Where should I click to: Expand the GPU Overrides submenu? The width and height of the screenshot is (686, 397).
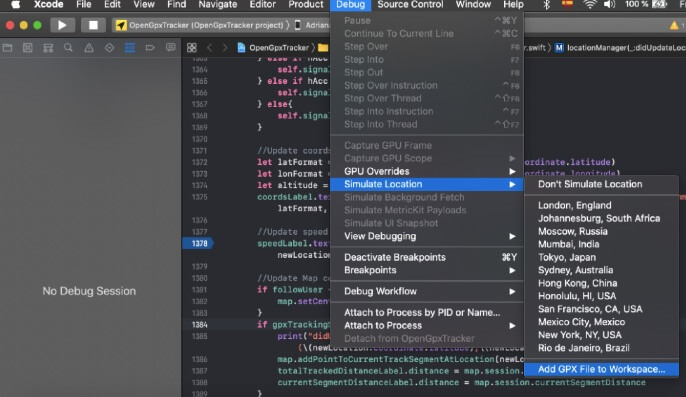[x=427, y=171]
